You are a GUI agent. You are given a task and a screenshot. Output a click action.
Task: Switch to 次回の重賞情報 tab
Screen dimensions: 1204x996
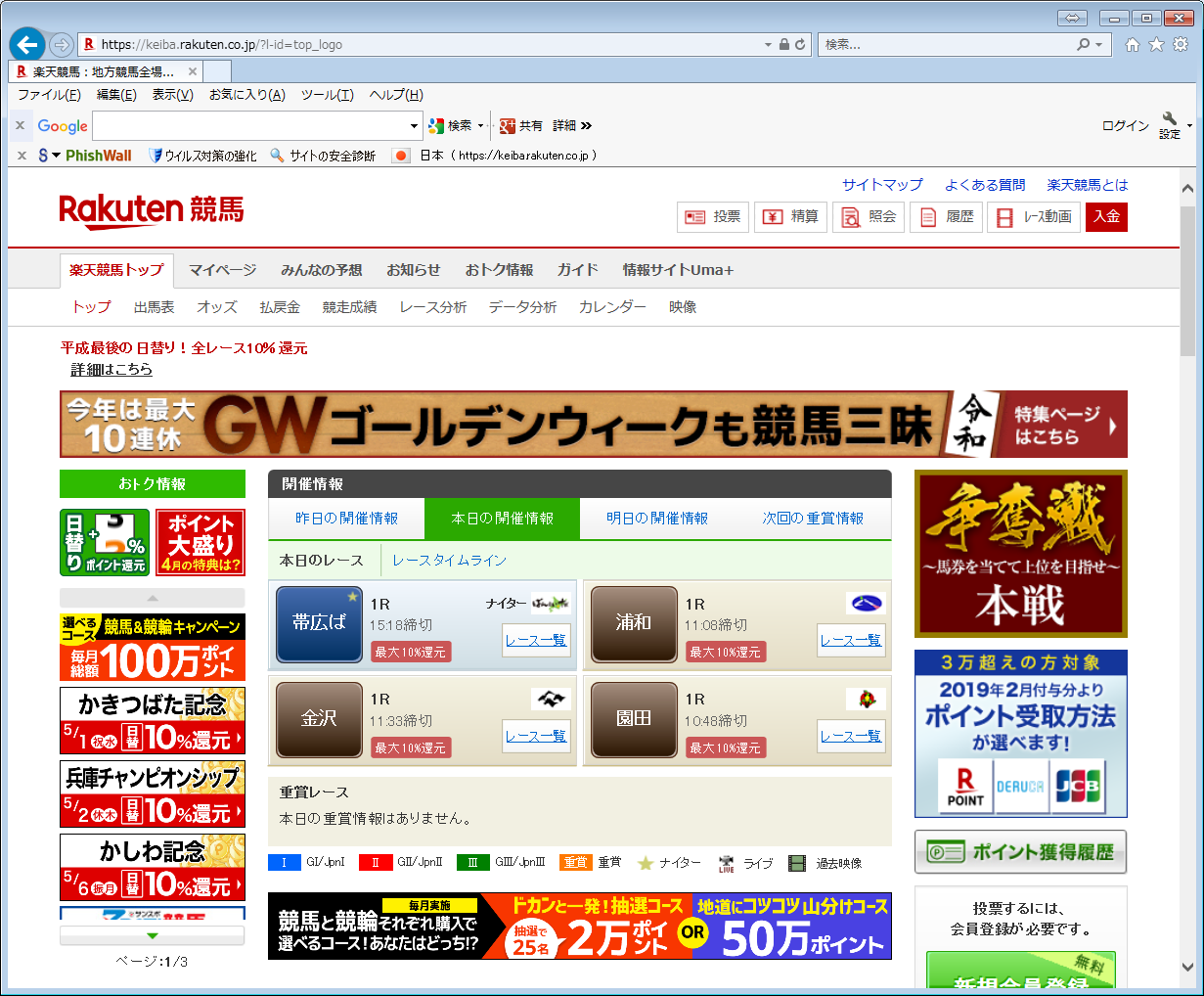click(813, 519)
